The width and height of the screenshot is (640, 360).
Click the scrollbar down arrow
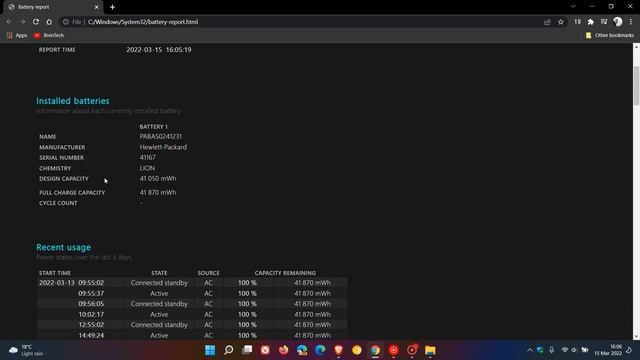pyautogui.click(x=636, y=336)
